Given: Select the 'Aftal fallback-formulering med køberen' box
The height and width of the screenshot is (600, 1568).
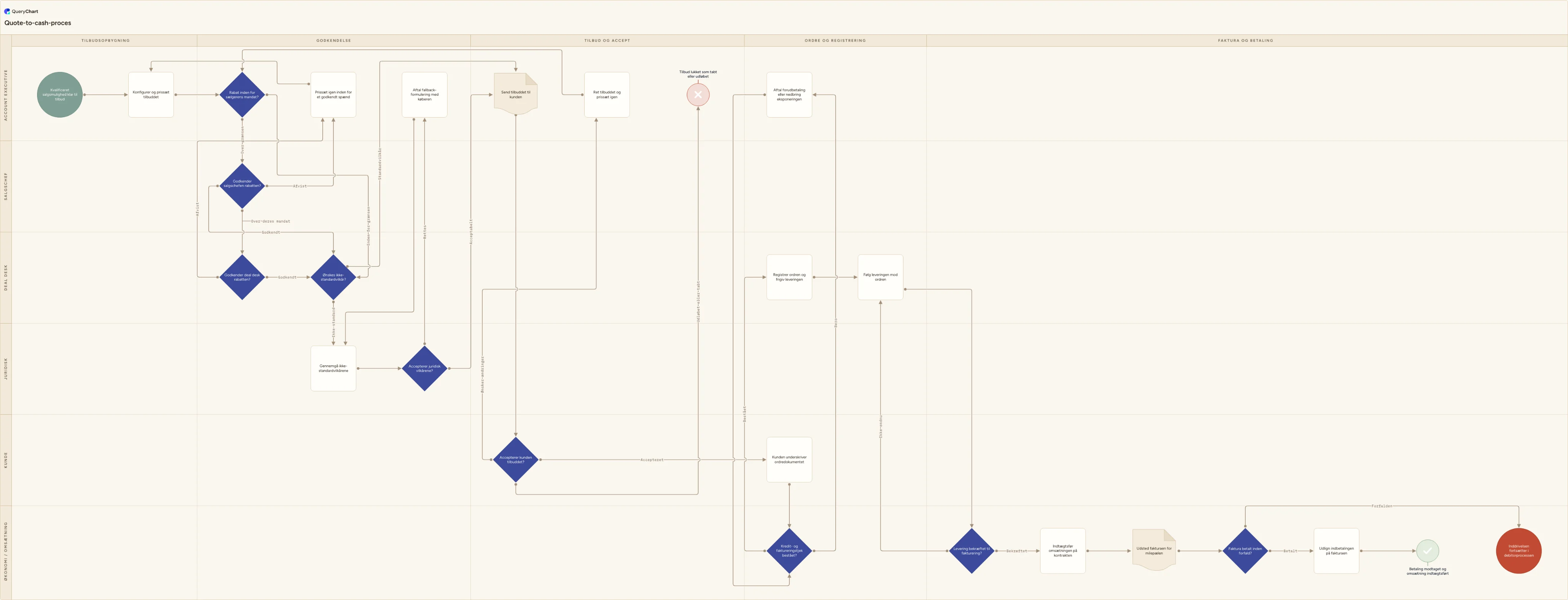Looking at the screenshot, I should point(424,95).
